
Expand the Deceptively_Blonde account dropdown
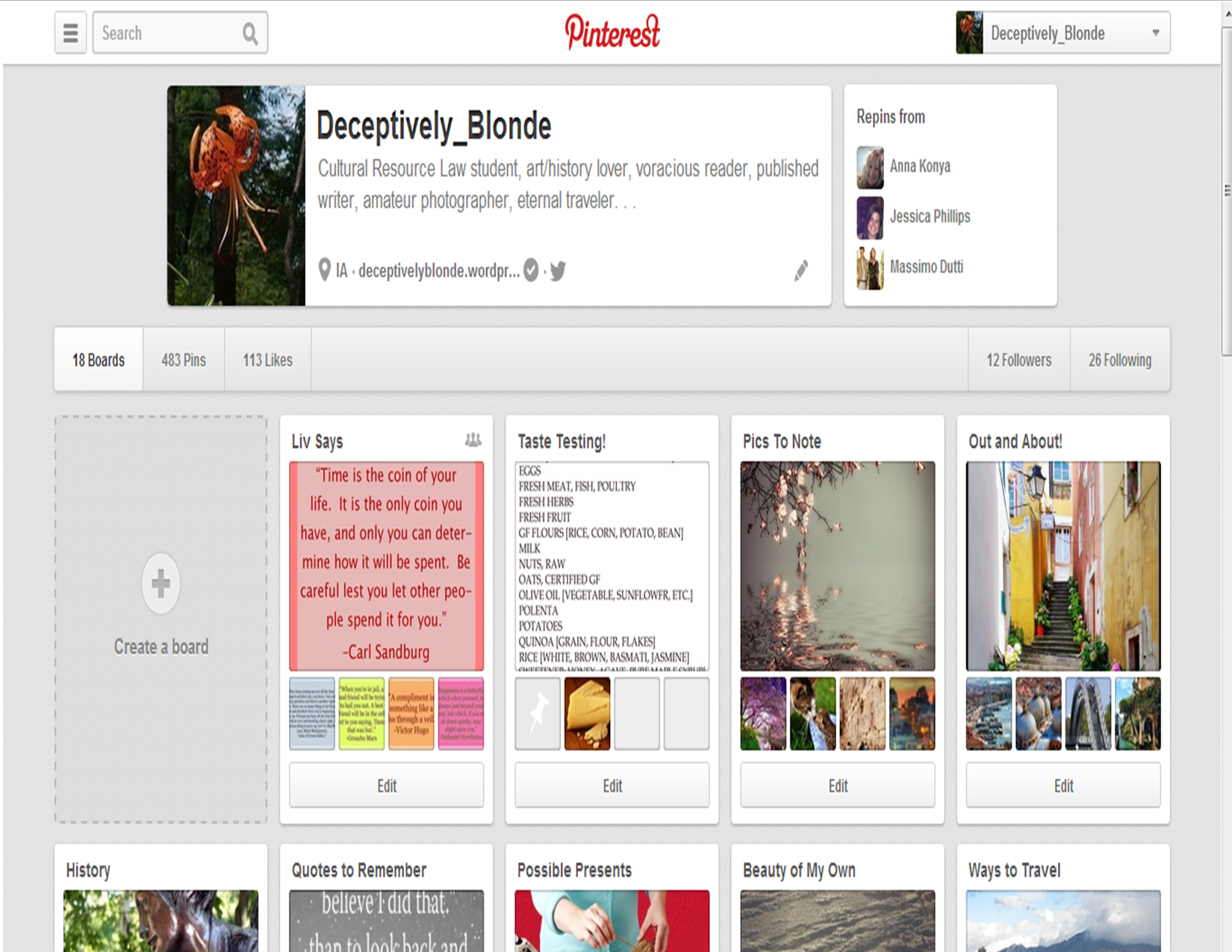pyautogui.click(x=1155, y=33)
